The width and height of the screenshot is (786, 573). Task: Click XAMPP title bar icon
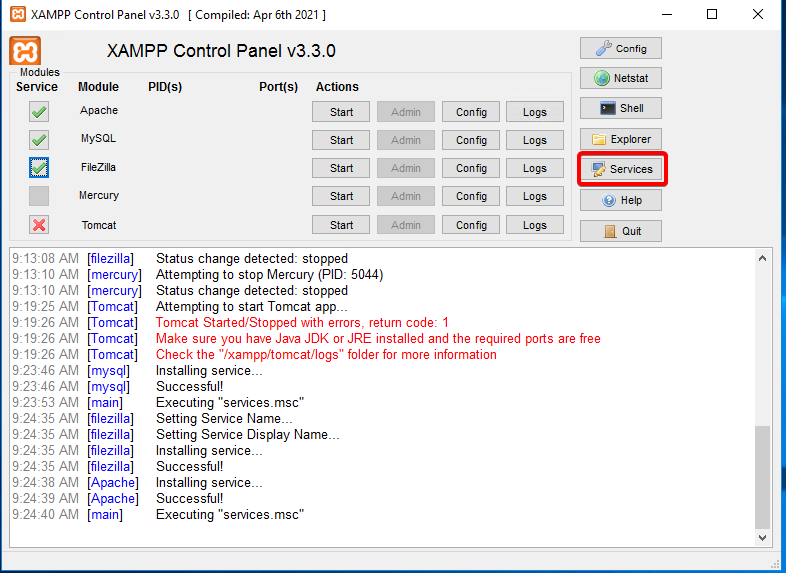click(x=18, y=14)
